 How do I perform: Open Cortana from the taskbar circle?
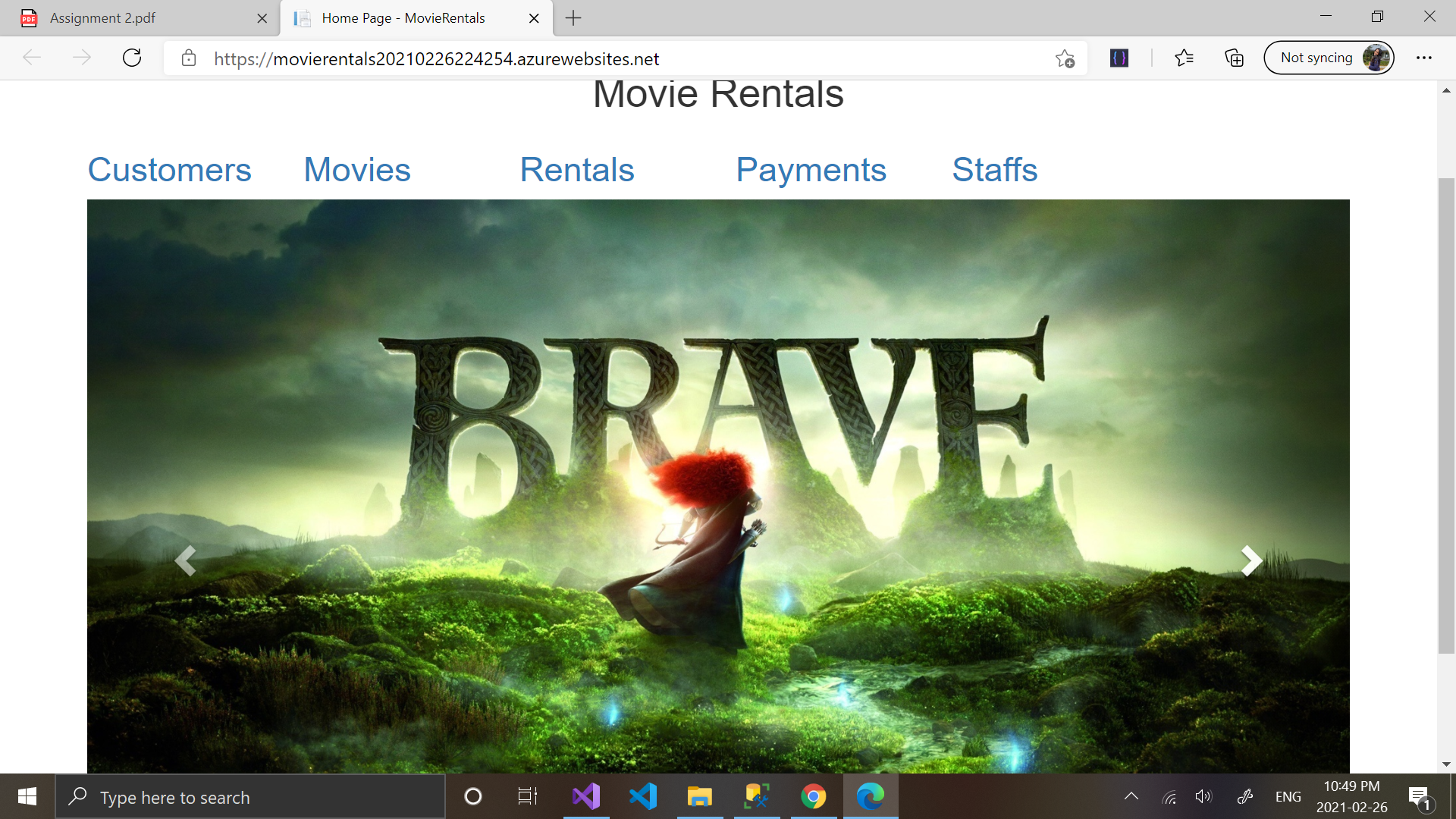click(473, 796)
